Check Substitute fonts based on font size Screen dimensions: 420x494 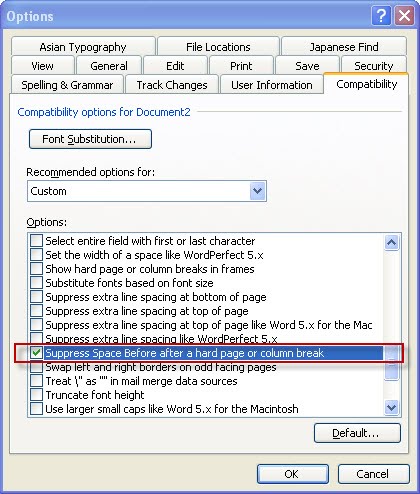[x=36, y=282]
